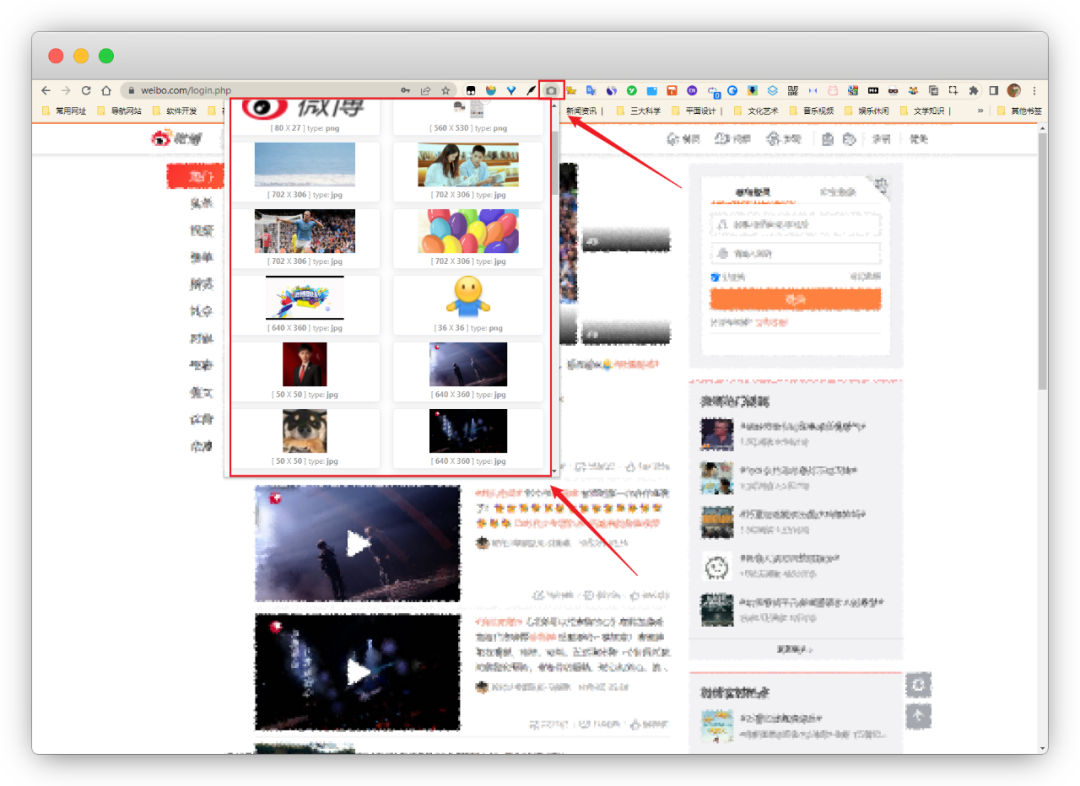Click the back-to-top arrow button
This screenshot has height=786, width=1080.
(x=918, y=716)
